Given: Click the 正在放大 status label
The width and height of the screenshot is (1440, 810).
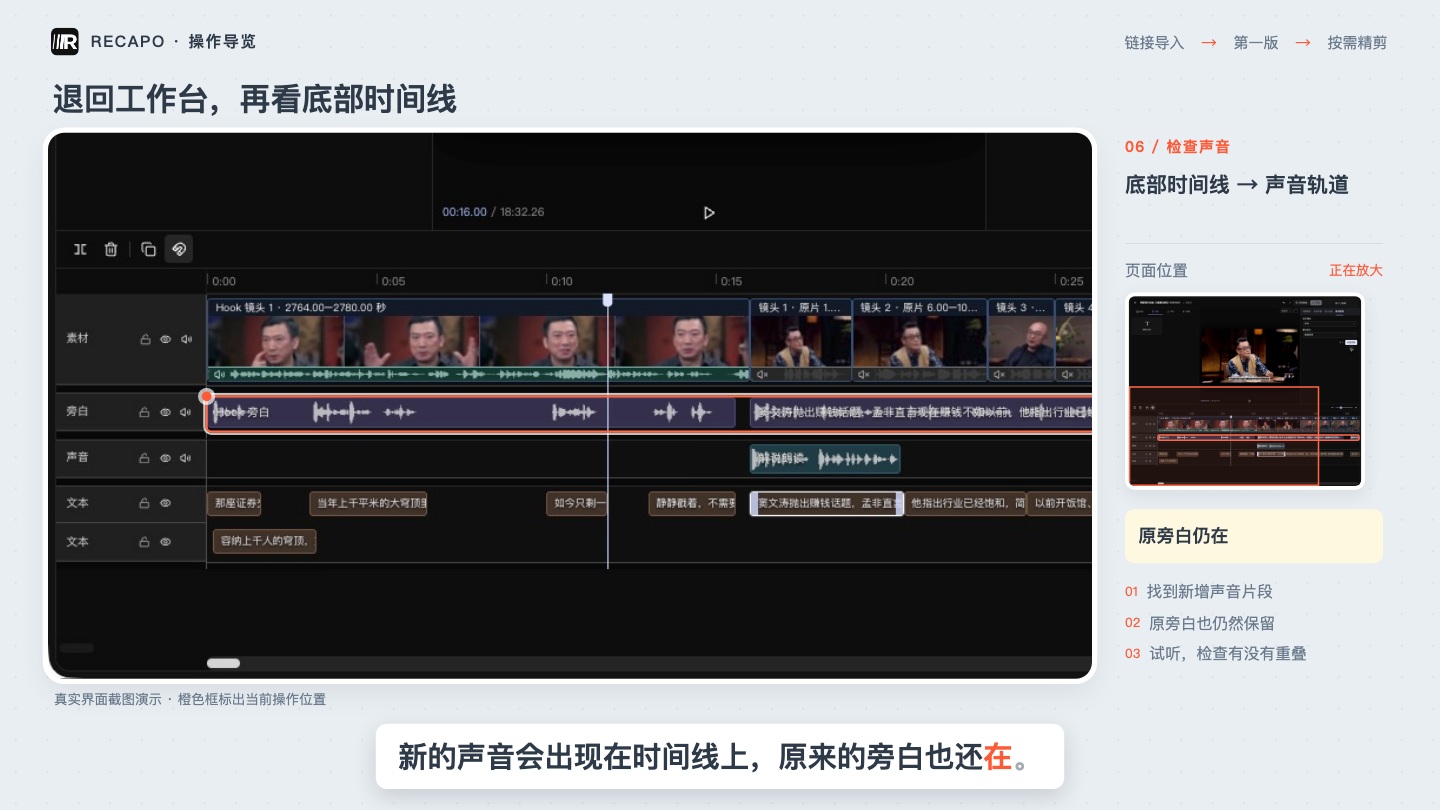Looking at the screenshot, I should pyautogui.click(x=1356, y=271).
